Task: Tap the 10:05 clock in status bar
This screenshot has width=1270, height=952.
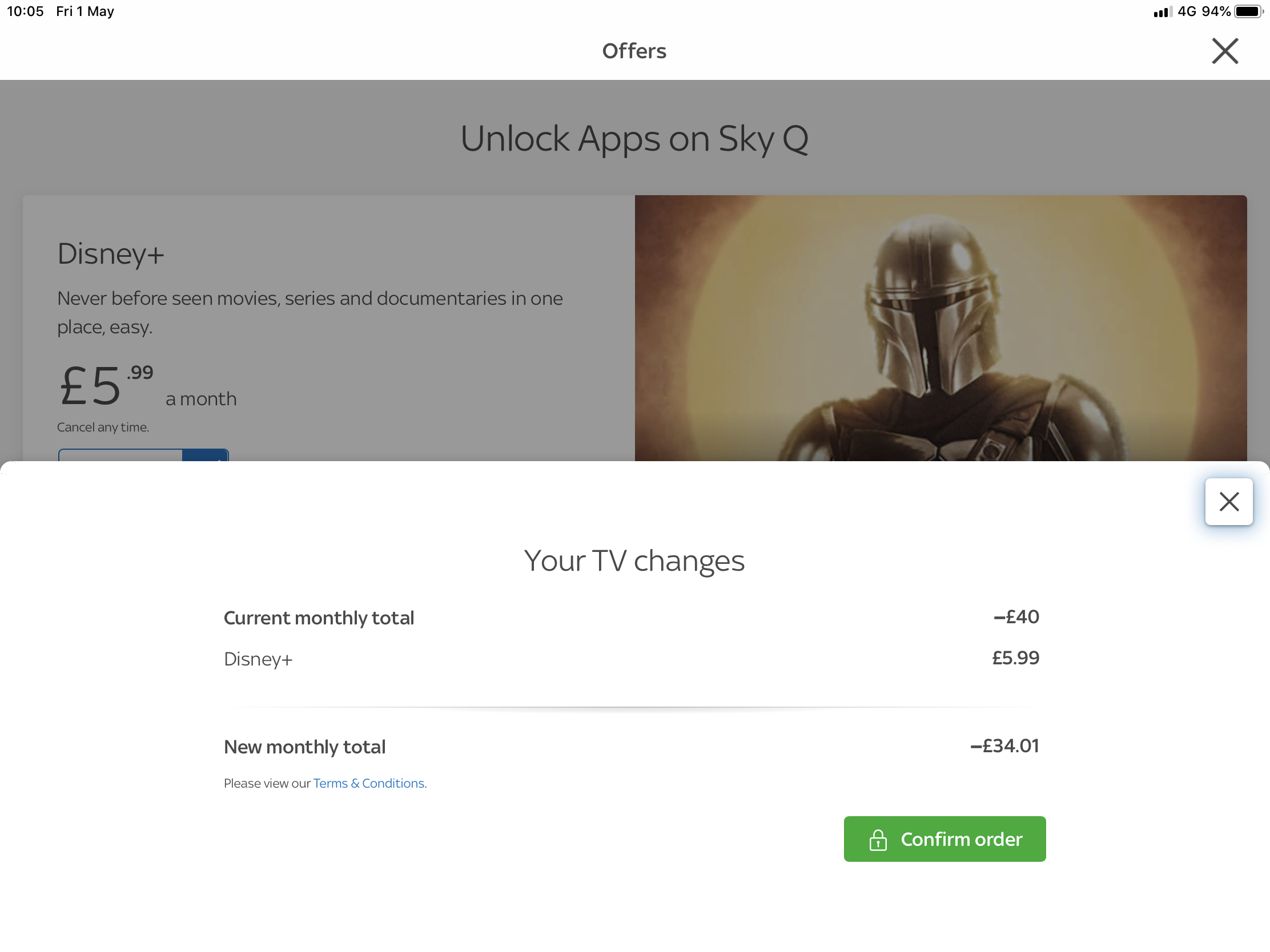Action: coord(25,11)
